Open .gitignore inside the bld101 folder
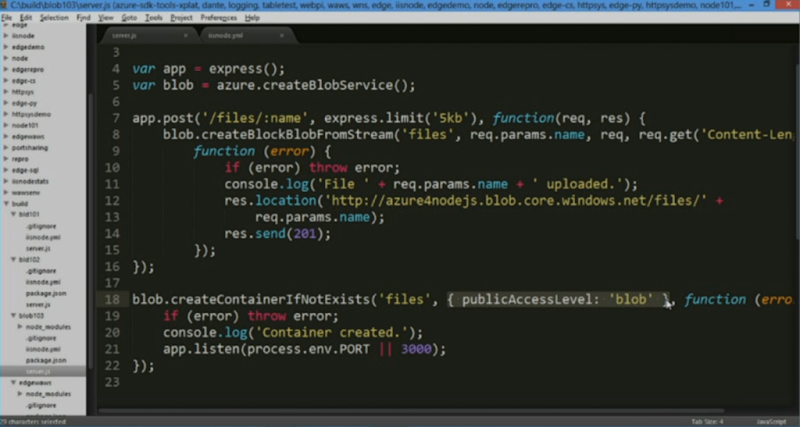This screenshot has width=800, height=427. coord(41,226)
